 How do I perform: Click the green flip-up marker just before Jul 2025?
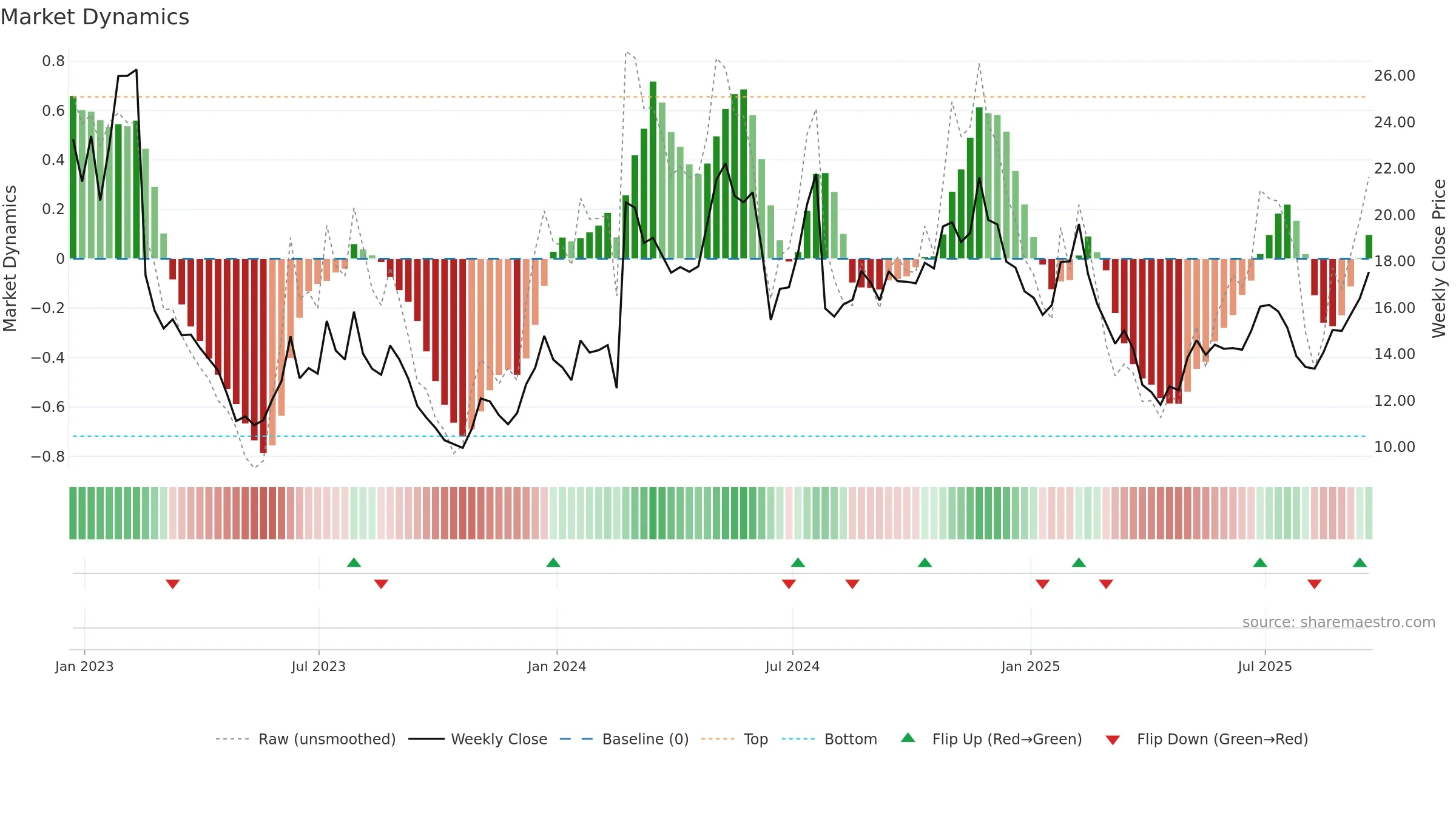1260,562
